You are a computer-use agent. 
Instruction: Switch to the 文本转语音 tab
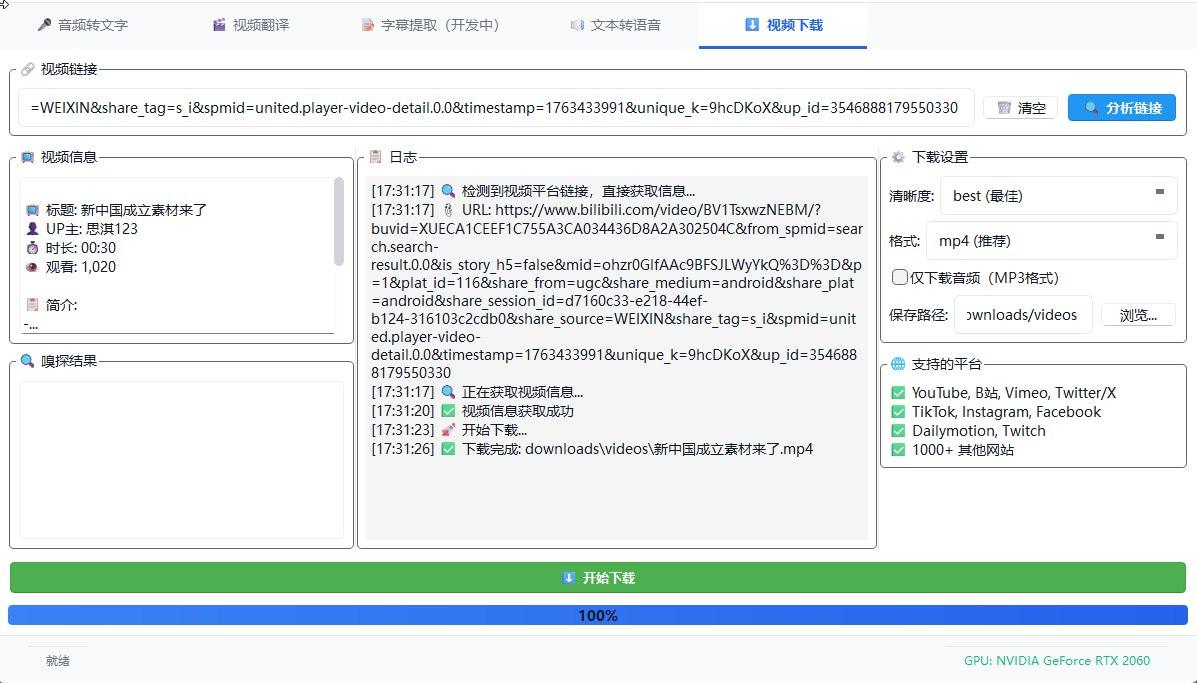(615, 25)
